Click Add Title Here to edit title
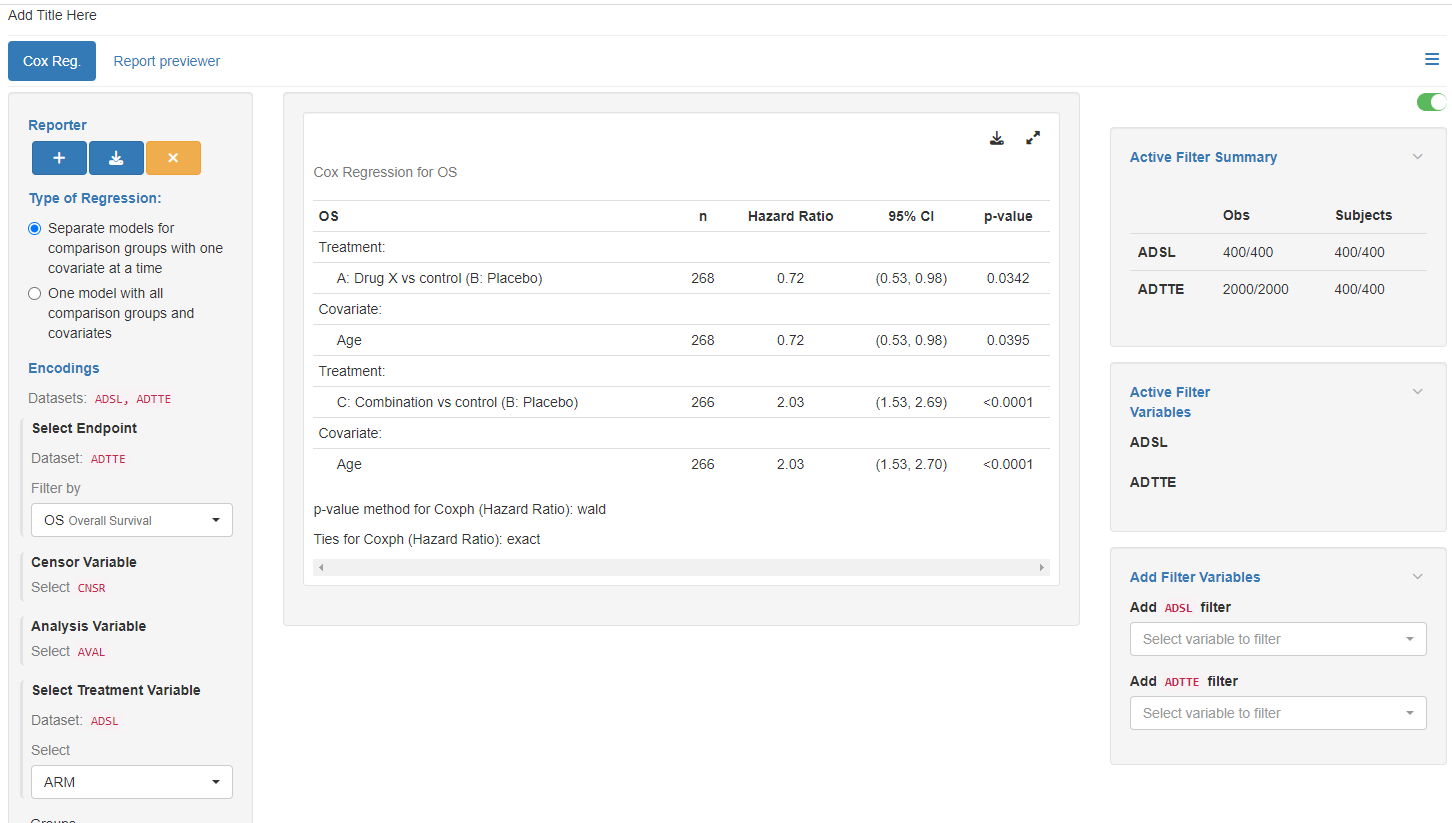This screenshot has width=1452, height=823. pyautogui.click(x=52, y=15)
